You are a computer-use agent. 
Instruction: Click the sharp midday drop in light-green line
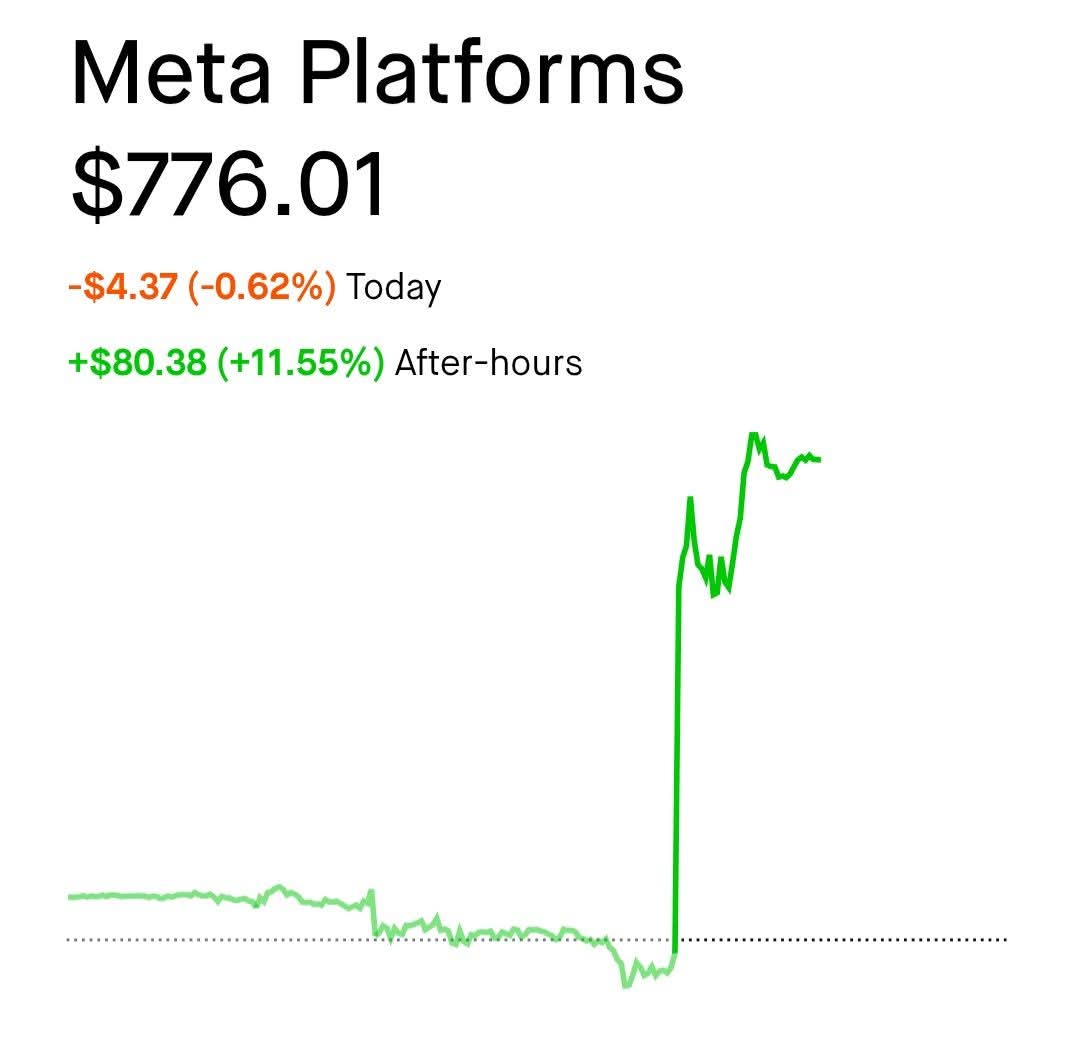373,913
